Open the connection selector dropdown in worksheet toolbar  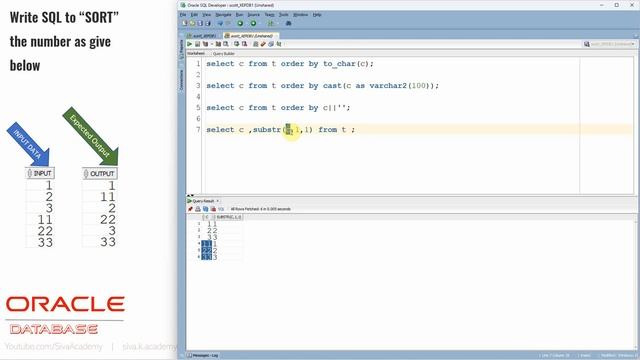tap(609, 44)
